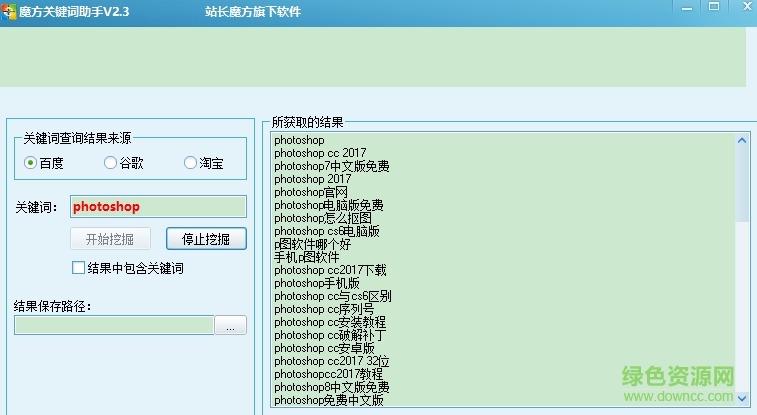Click the app icon in title bar
The height and width of the screenshot is (415, 757).
9,11
